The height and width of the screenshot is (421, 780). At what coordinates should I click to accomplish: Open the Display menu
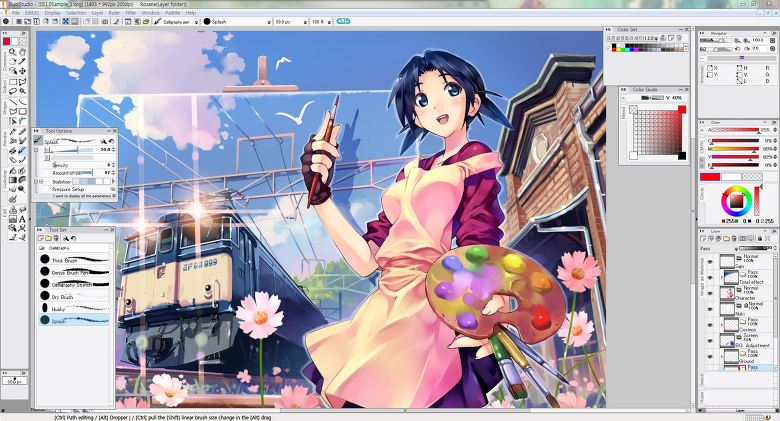(x=52, y=12)
